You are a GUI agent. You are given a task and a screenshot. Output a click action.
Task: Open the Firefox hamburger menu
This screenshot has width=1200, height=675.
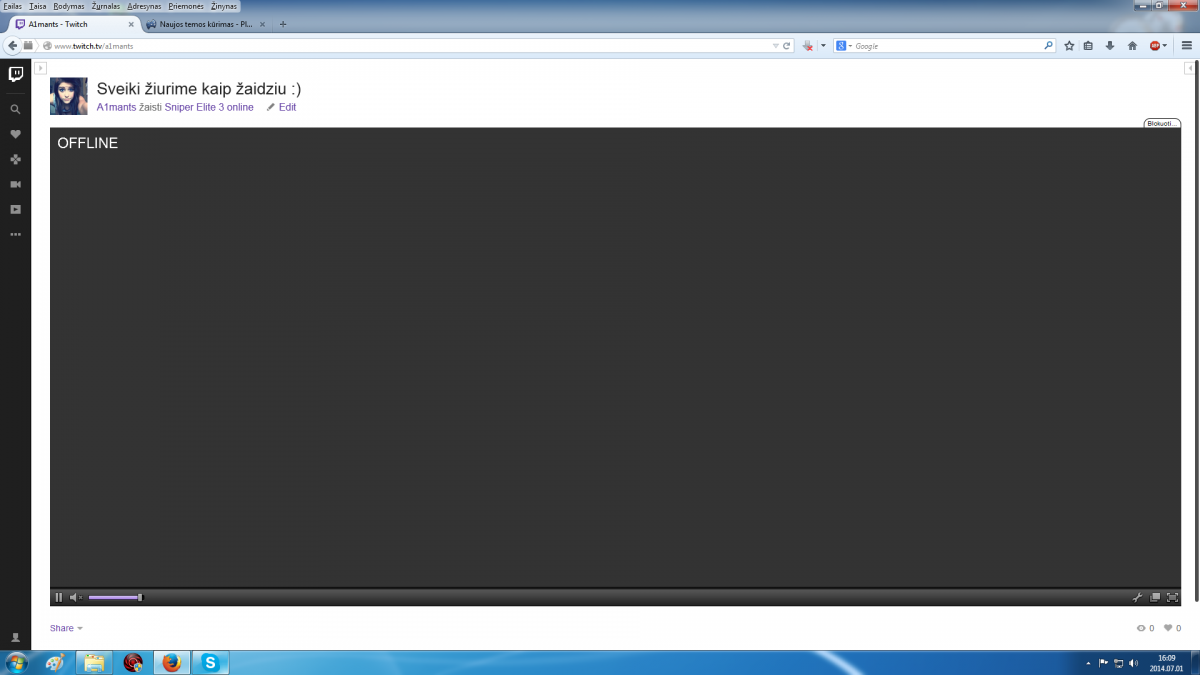click(1186, 46)
